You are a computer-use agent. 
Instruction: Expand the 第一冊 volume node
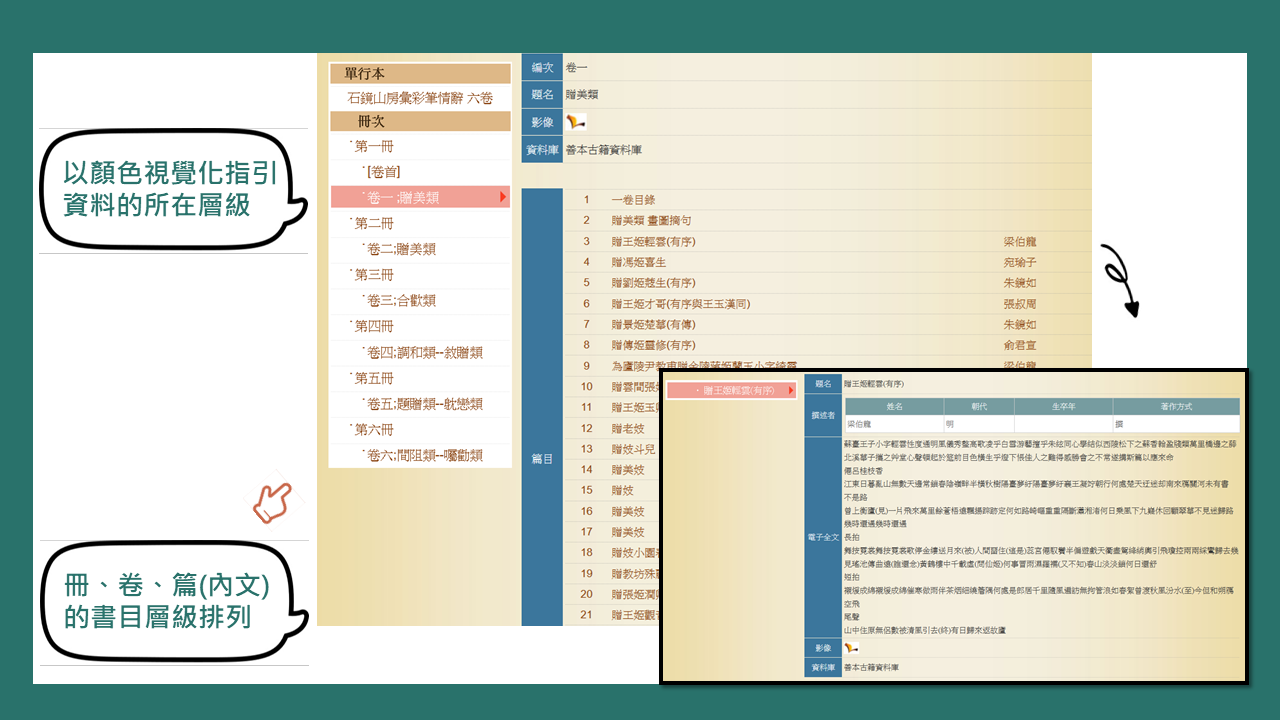(372, 146)
